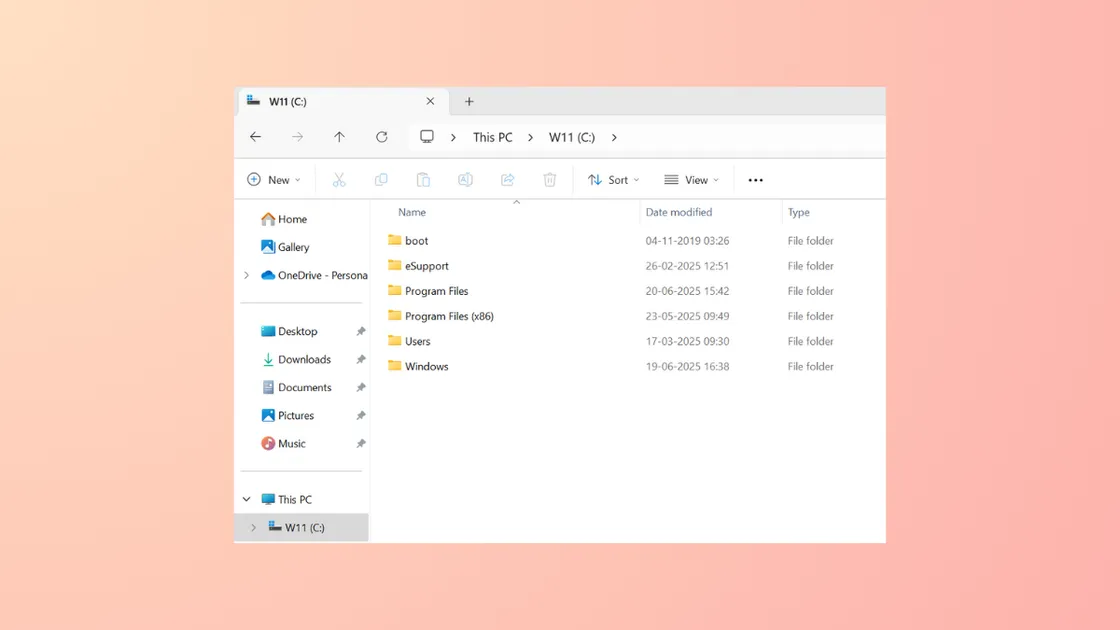Open Home from the sidebar
The height and width of the screenshot is (630, 1120).
pos(290,219)
